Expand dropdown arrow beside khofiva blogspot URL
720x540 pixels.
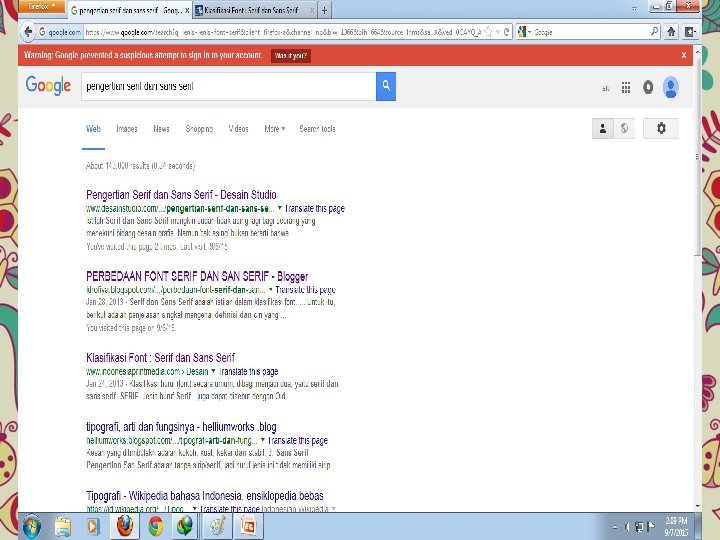[270, 290]
